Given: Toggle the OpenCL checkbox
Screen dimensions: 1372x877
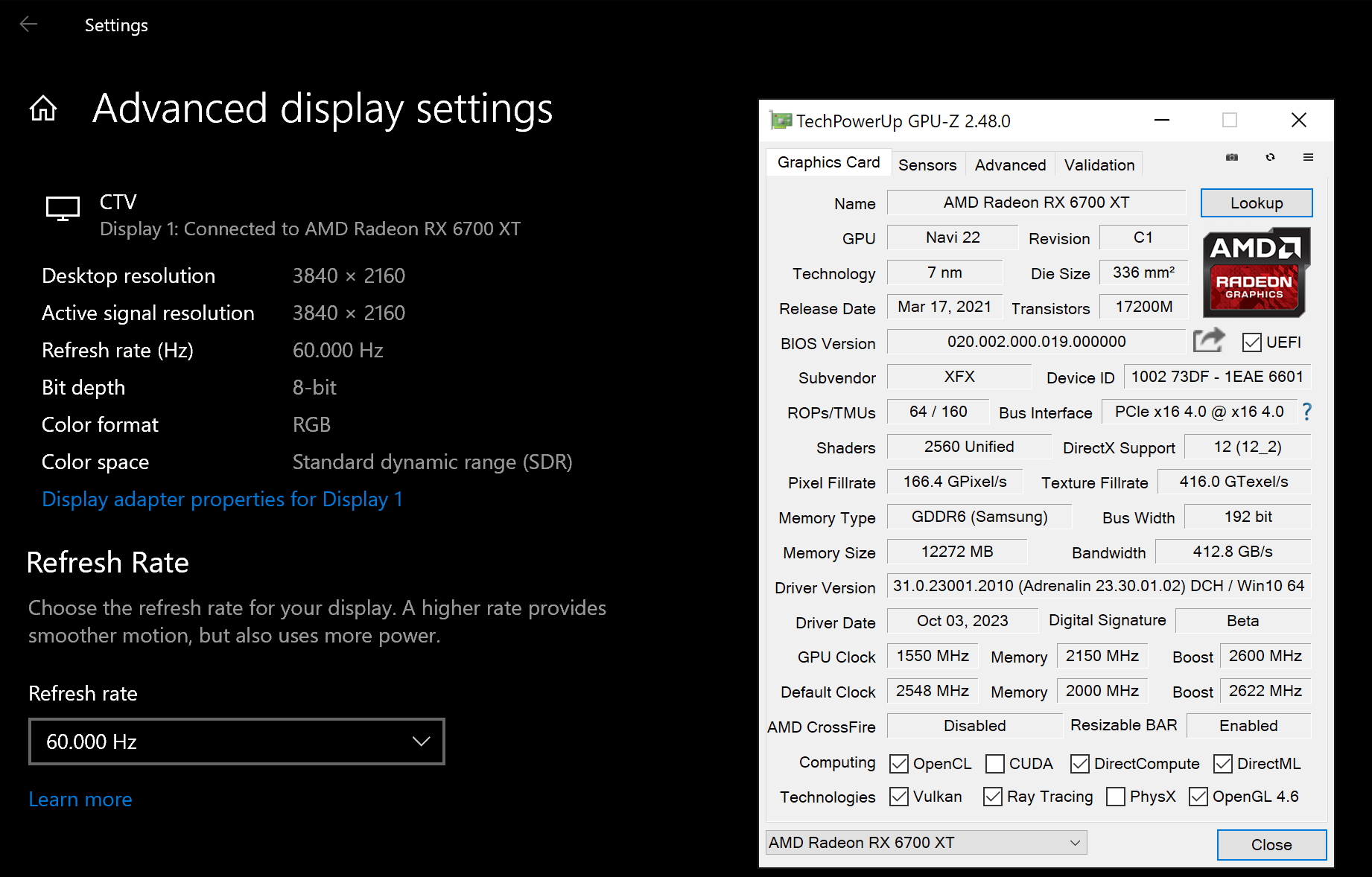Looking at the screenshot, I should click(x=899, y=764).
